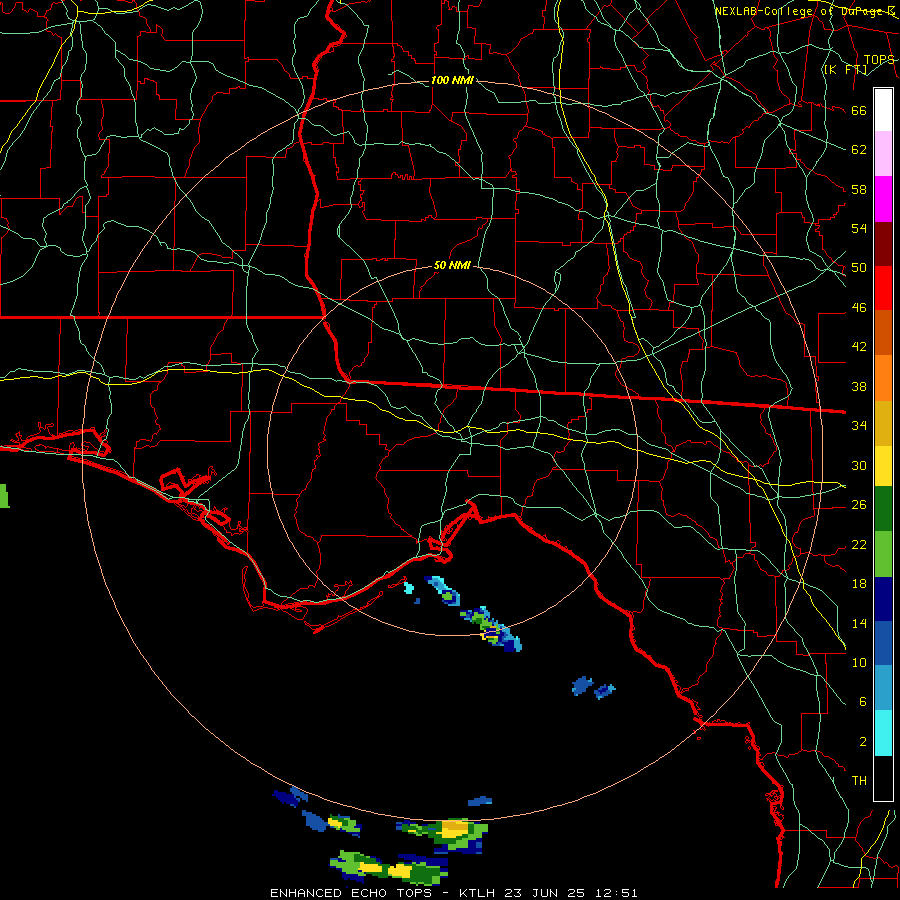Click the echo cluster on the 50 NMI ring

(491, 629)
